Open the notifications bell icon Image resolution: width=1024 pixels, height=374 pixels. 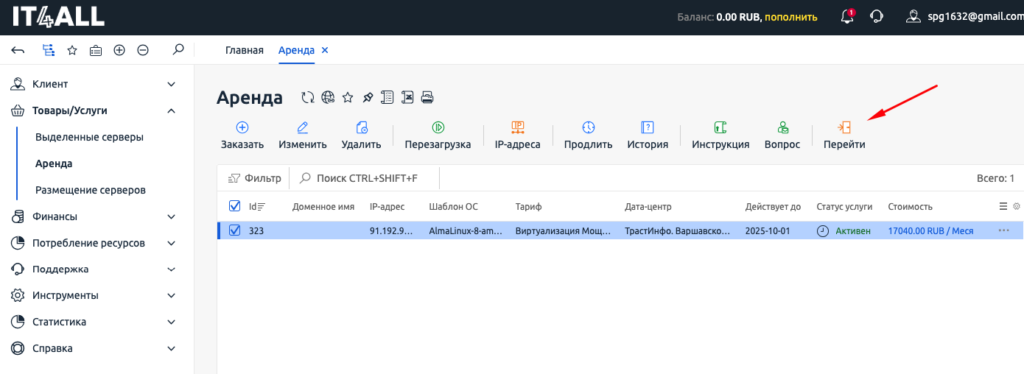click(847, 17)
